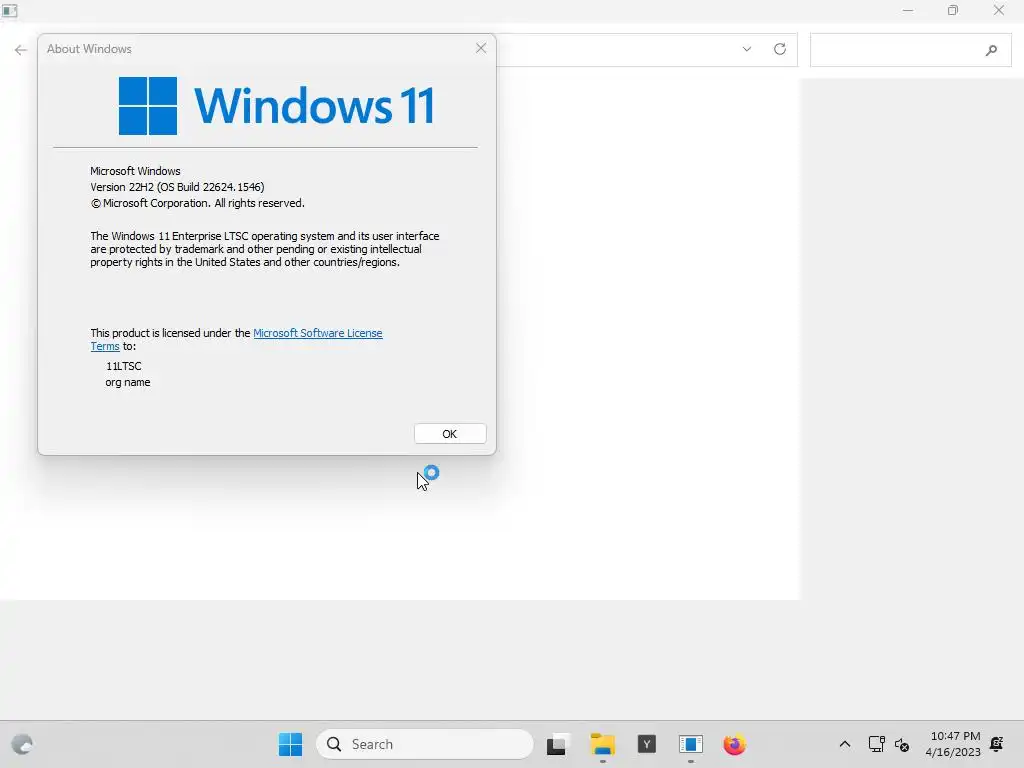Open the Microsoft Software License link
1024x768 pixels.
pyautogui.click(x=317, y=333)
